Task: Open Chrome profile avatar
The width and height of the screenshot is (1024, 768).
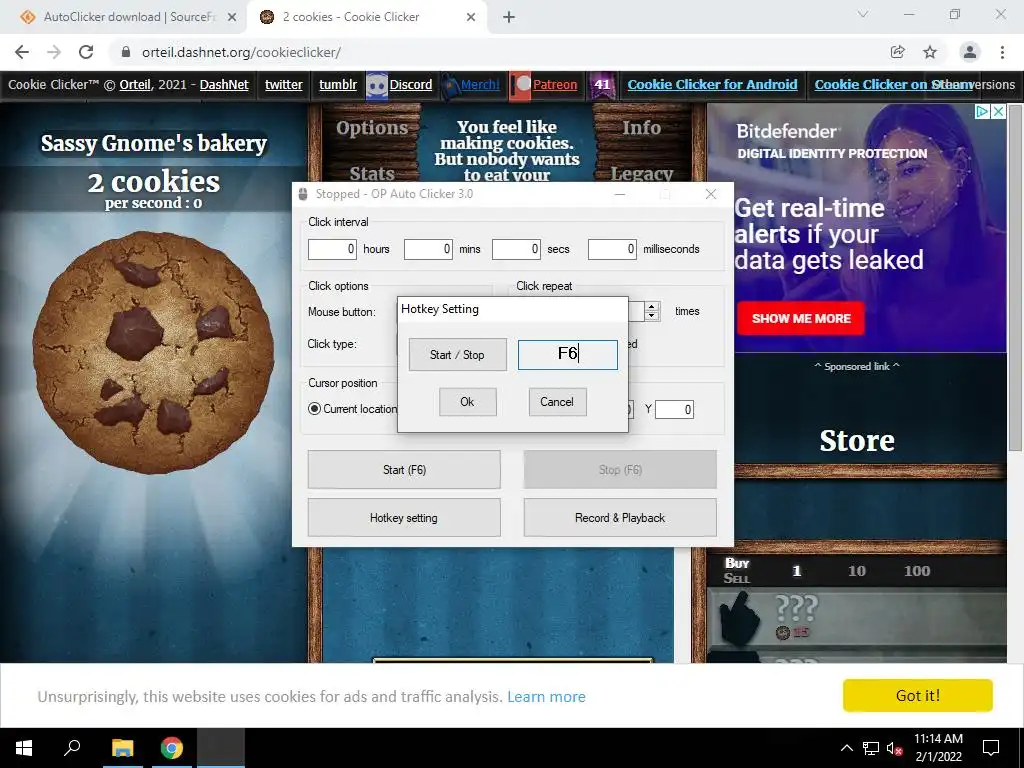Action: pos(970,52)
